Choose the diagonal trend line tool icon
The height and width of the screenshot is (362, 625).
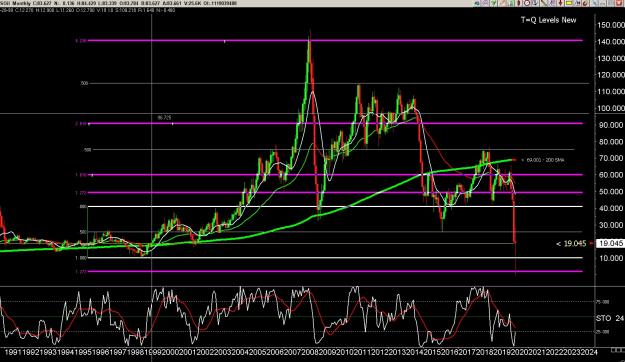pyautogui.click(x=544, y=3)
